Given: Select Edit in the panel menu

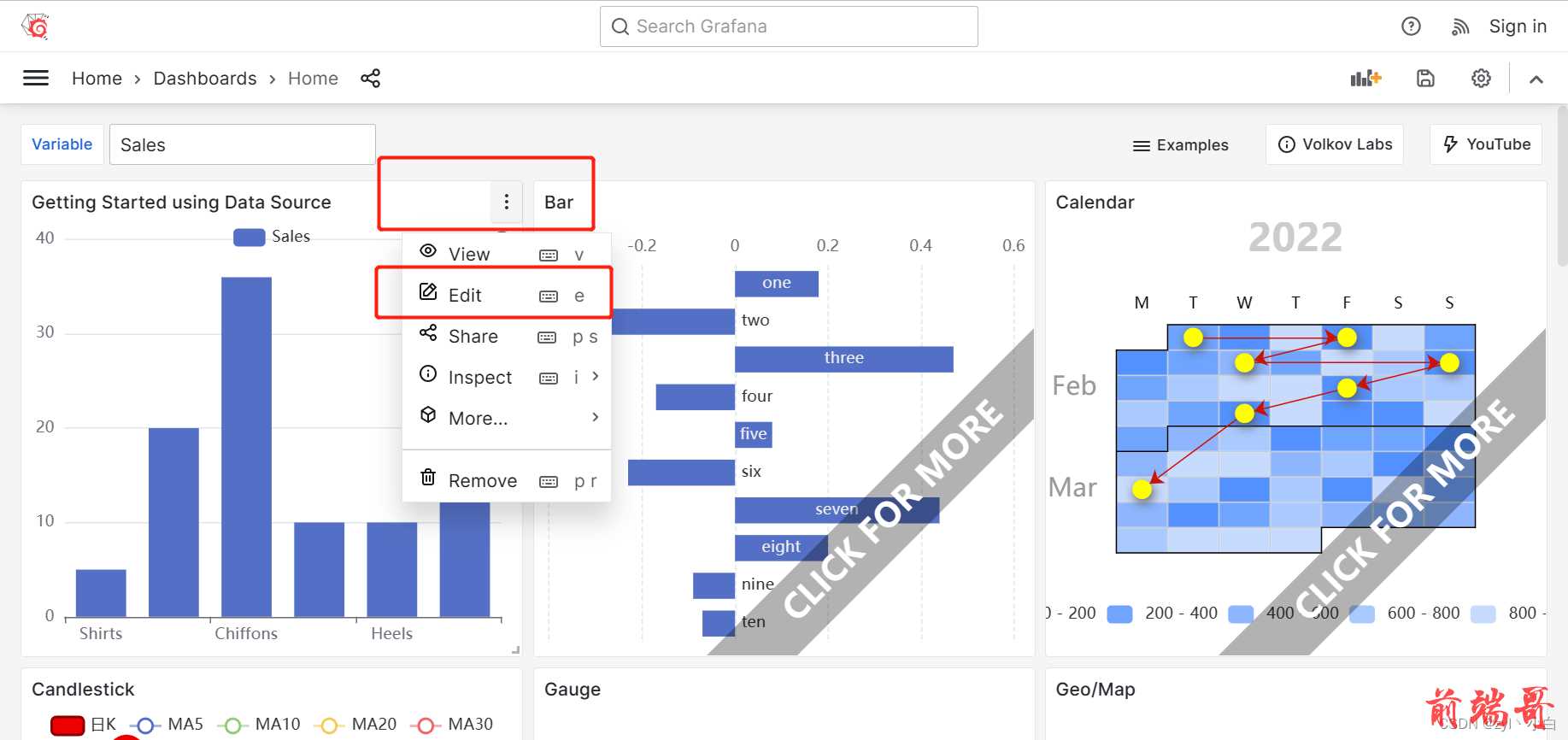Looking at the screenshot, I should [507, 295].
